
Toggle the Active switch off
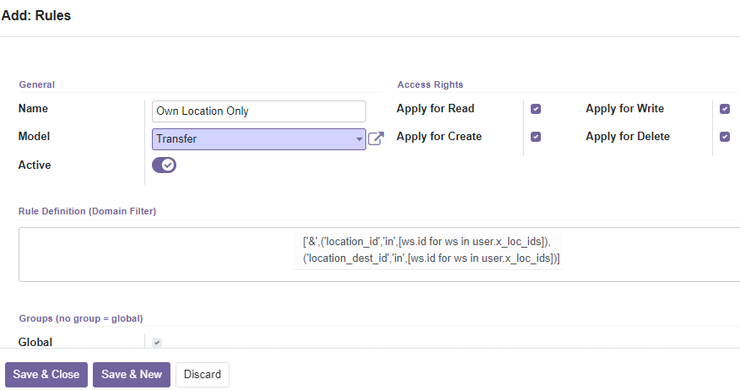(164, 165)
